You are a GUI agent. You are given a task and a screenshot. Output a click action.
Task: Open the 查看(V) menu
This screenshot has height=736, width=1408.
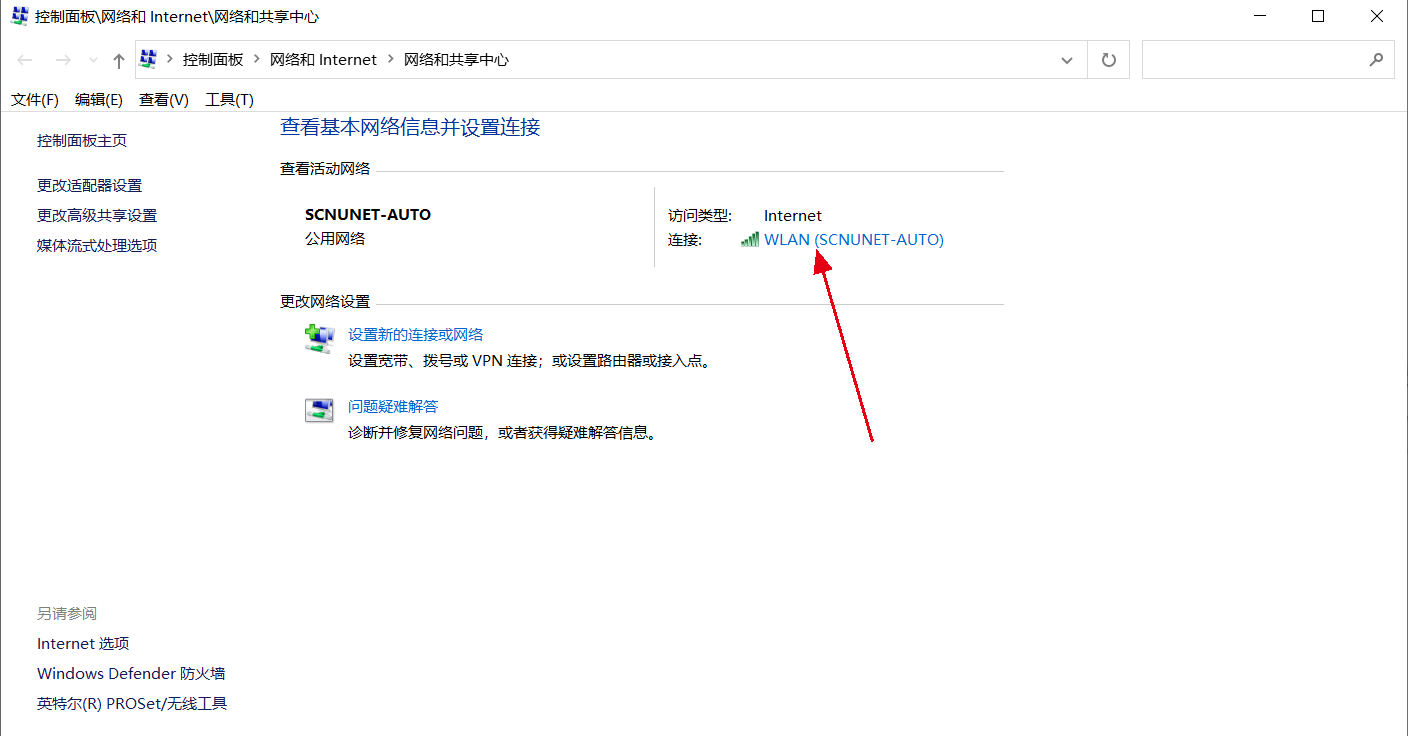164,100
